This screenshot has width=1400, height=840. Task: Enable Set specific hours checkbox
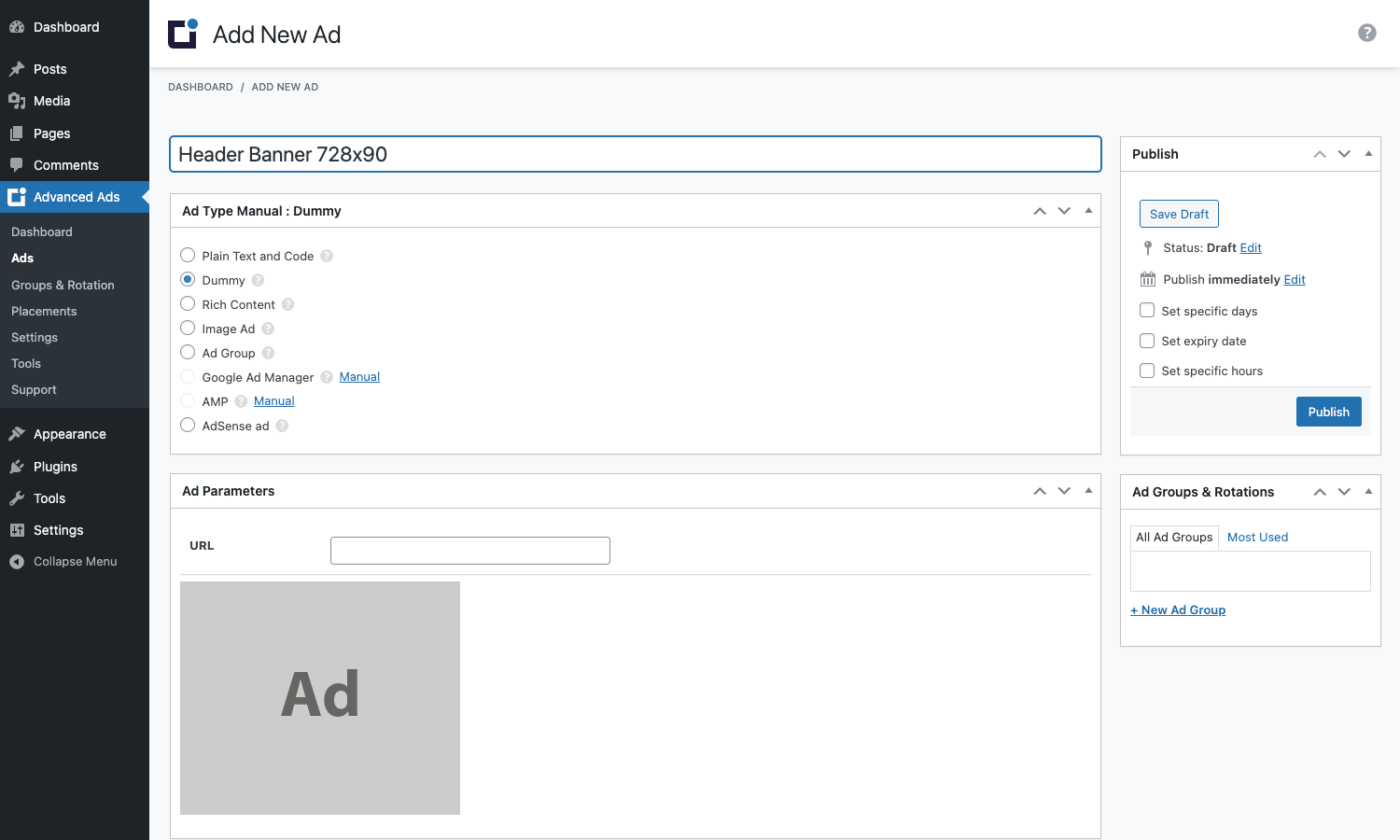pyautogui.click(x=1147, y=371)
